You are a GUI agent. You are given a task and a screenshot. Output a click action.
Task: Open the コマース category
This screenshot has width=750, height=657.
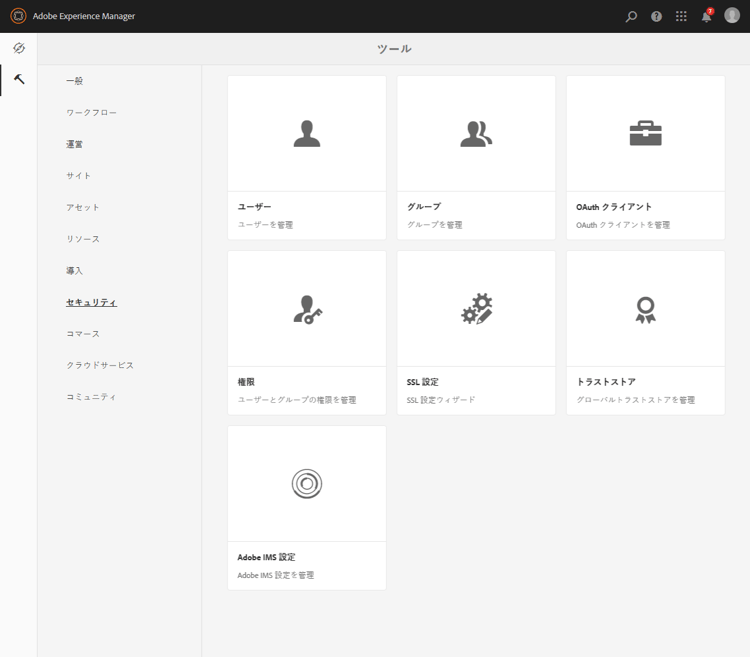(x=83, y=333)
